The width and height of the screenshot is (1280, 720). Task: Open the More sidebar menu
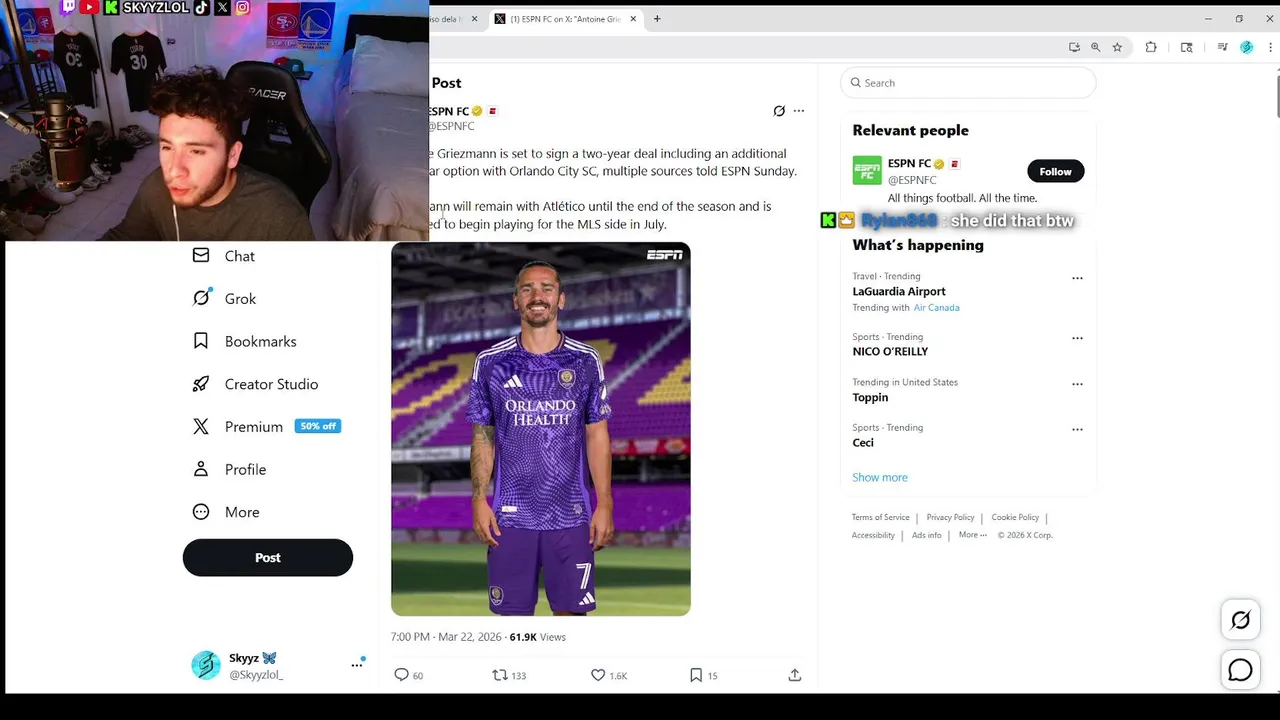tap(226, 512)
